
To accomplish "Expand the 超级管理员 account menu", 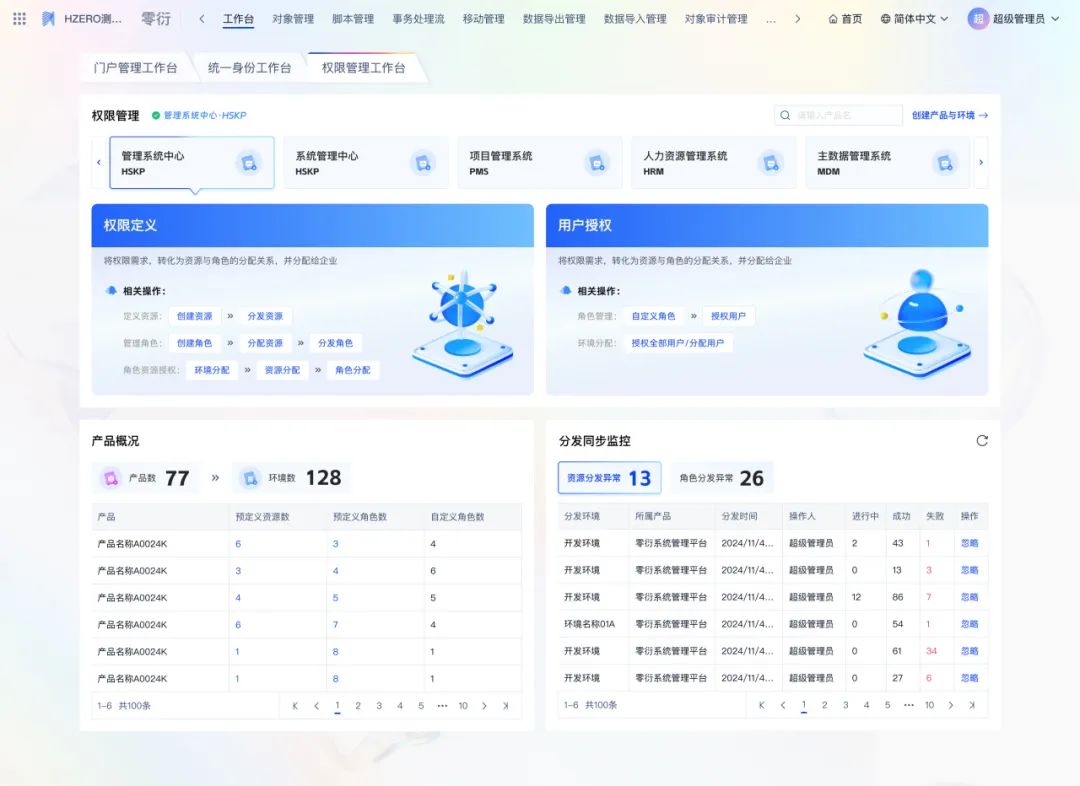I will coord(1054,19).
